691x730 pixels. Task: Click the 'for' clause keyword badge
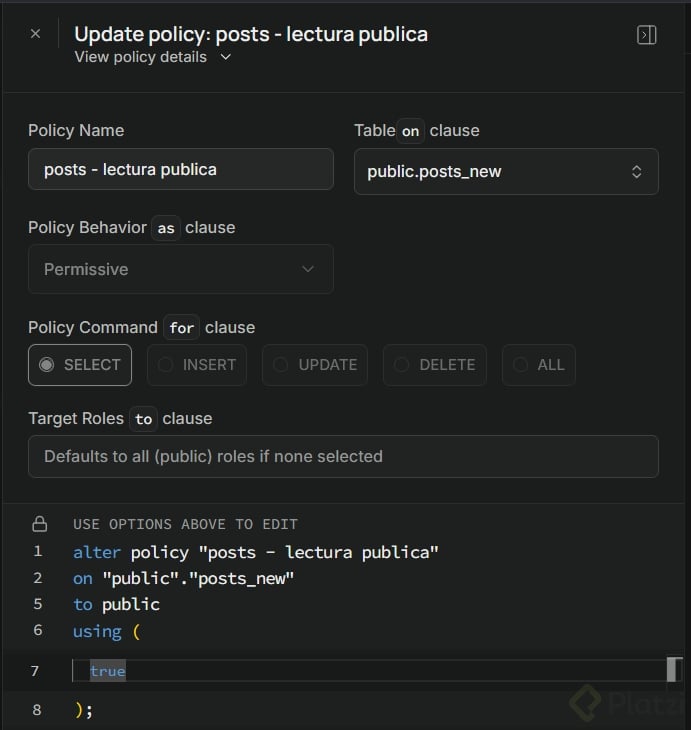(182, 328)
